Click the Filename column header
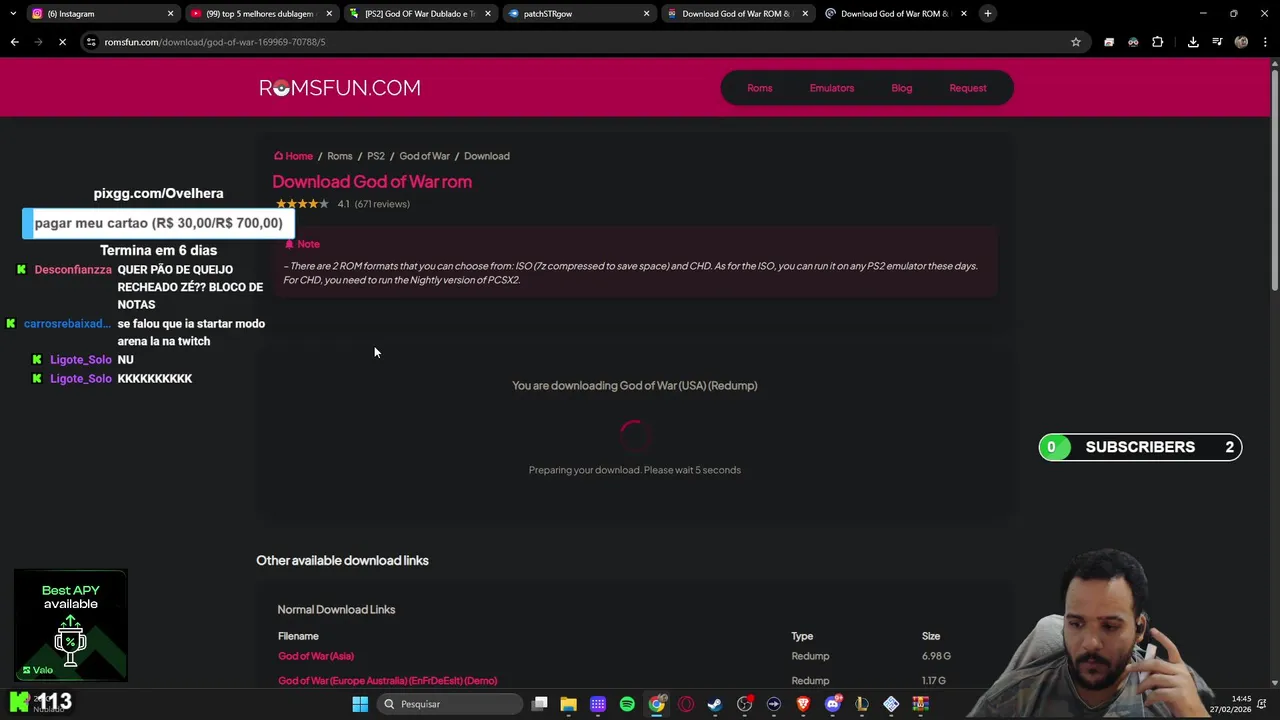Screen dimensions: 1280x720 click(298, 636)
